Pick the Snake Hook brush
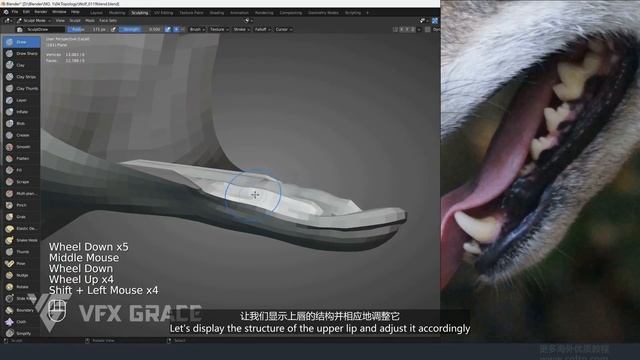 pos(21,240)
